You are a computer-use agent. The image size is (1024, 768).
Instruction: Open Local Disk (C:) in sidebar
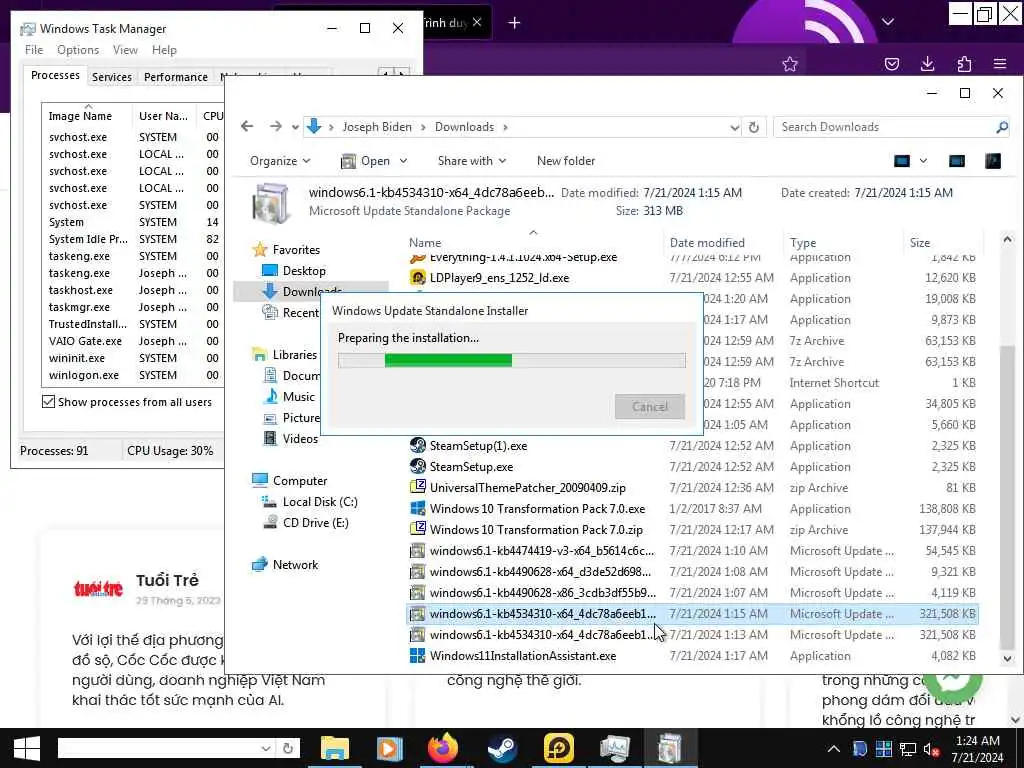click(x=320, y=502)
